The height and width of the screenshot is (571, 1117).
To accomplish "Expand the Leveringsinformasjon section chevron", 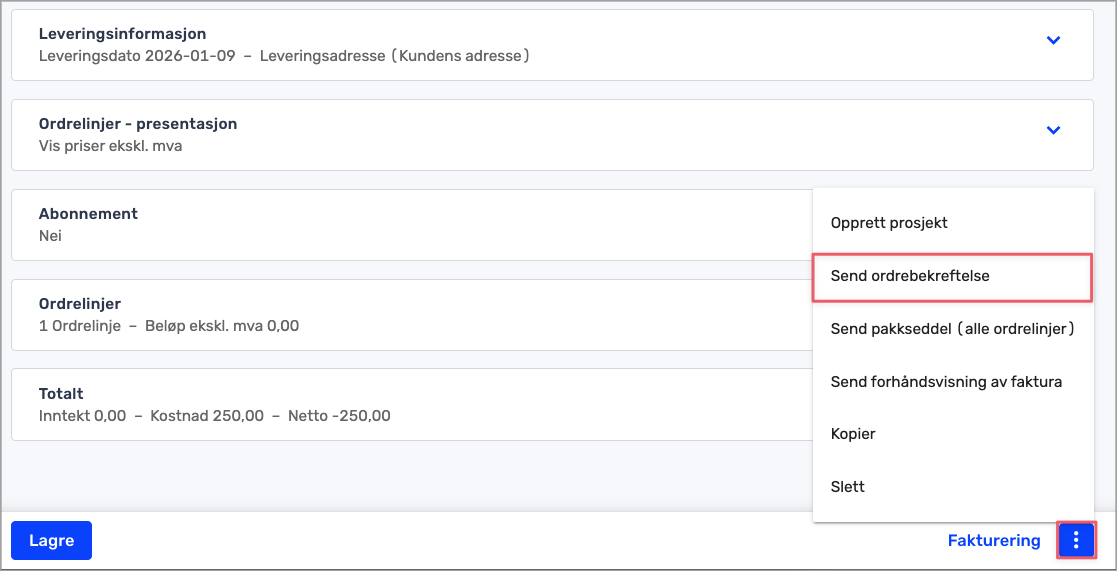I will (x=1052, y=41).
